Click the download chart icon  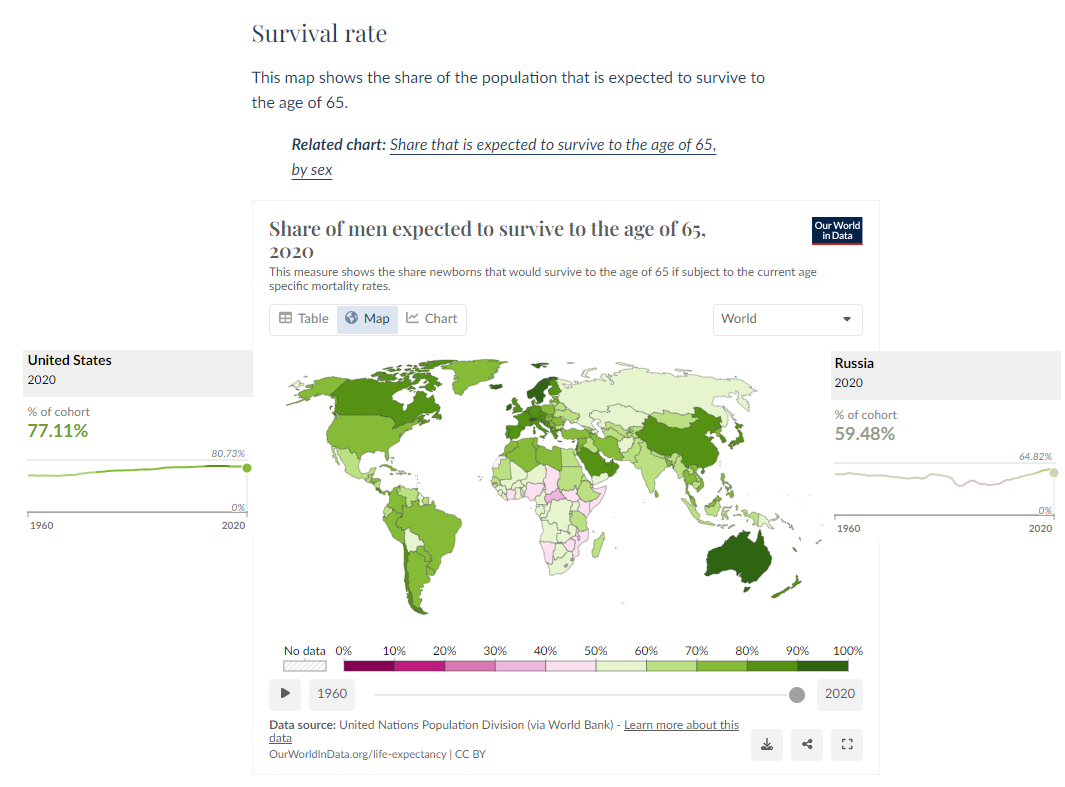[767, 744]
